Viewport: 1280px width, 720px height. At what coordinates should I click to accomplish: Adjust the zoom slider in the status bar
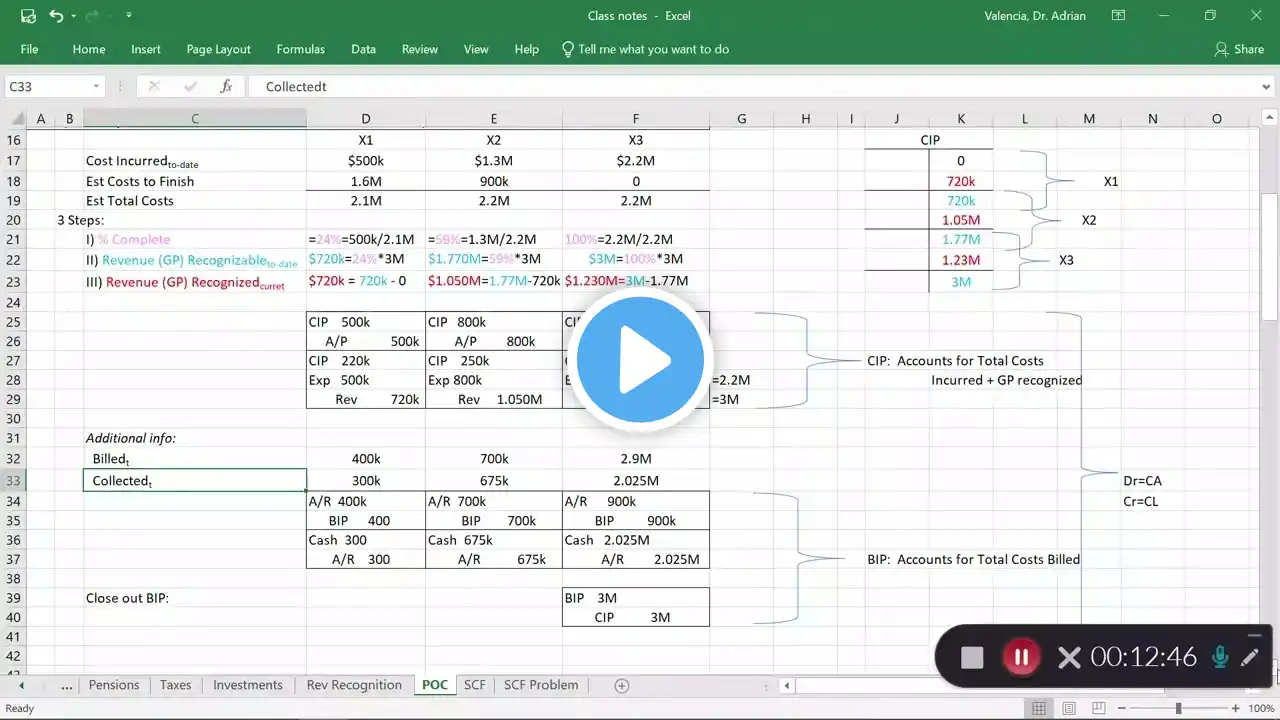coord(1178,708)
